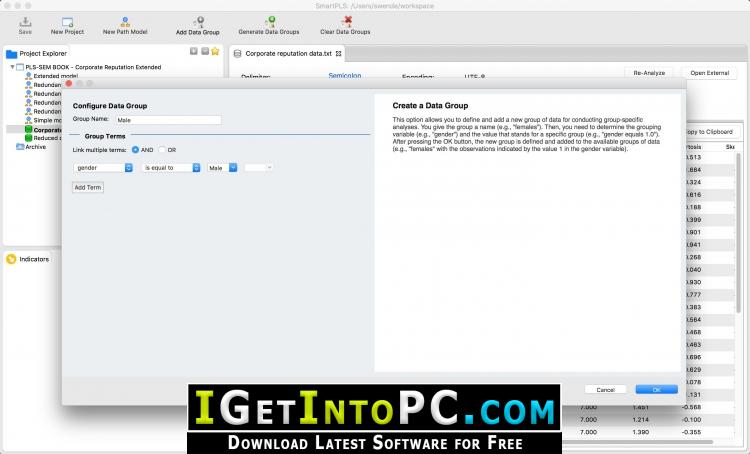Open the 'is equal to' operator dropdown
This screenshot has width=750, height=454.
coord(171,167)
